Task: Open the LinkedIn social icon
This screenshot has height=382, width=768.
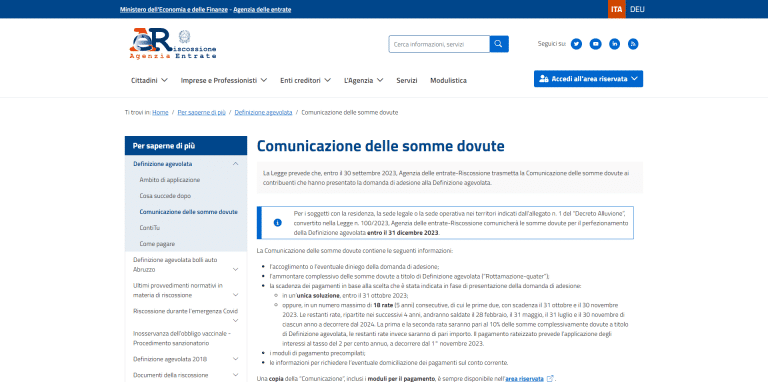Action: [x=614, y=44]
